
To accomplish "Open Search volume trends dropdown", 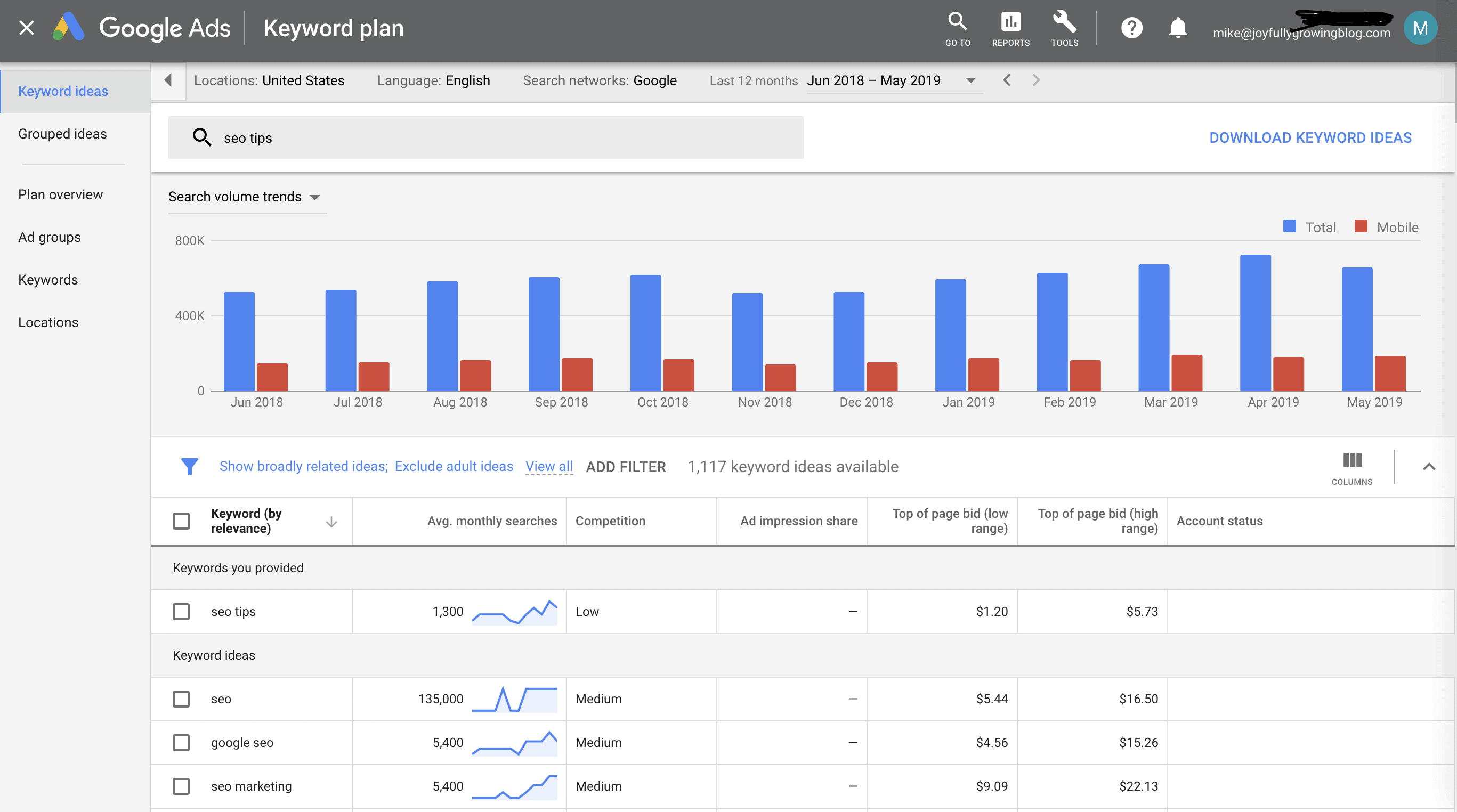I will coord(247,197).
